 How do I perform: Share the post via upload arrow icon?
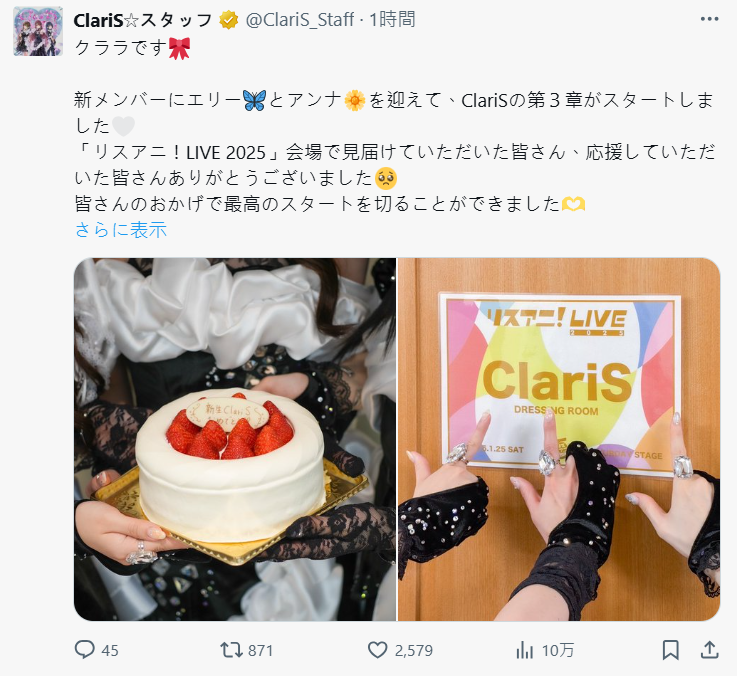point(710,650)
